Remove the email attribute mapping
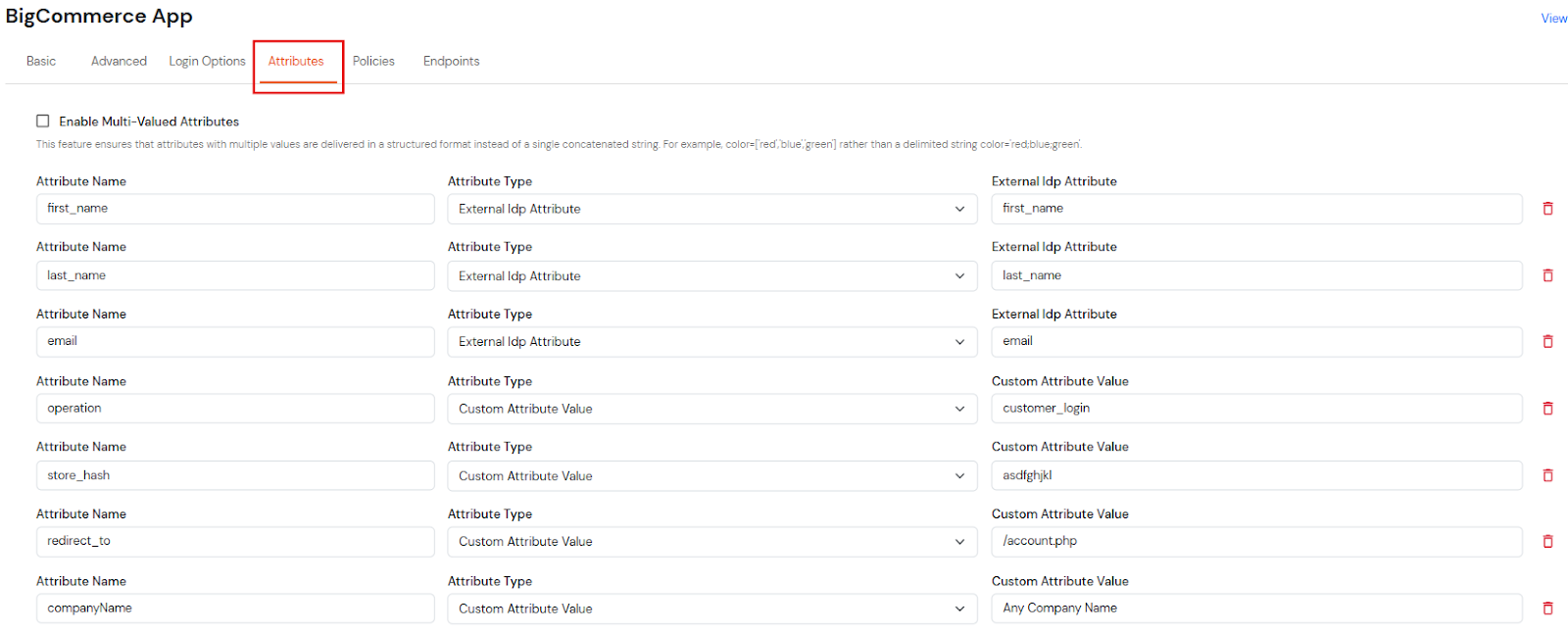This screenshot has height=633, width=1568. [1547, 342]
